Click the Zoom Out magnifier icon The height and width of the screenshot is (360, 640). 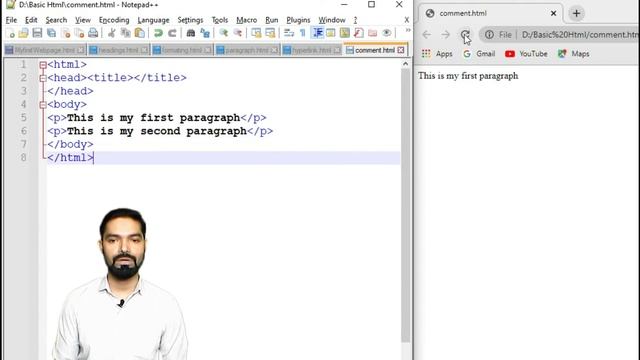pos(238,33)
